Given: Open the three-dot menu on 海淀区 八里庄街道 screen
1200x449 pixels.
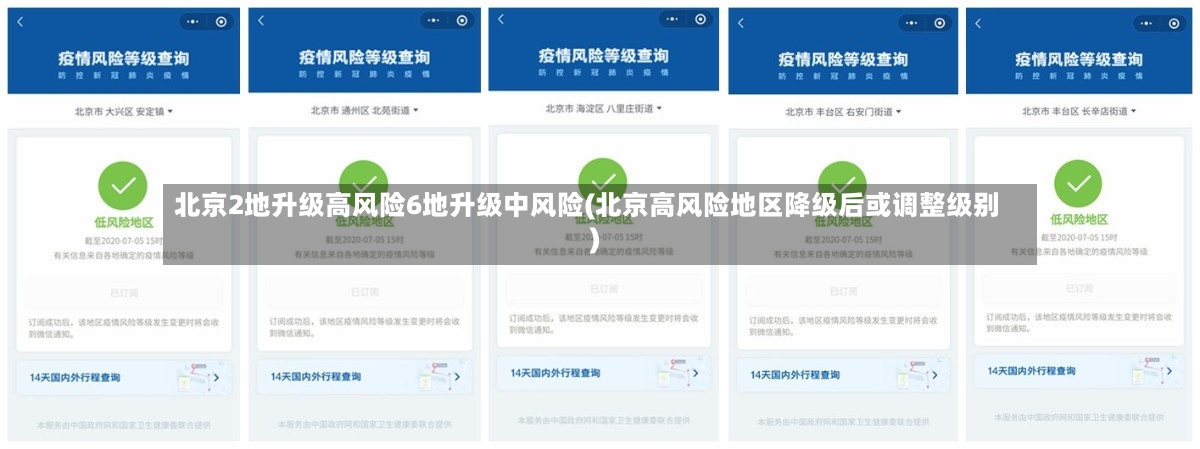Looking at the screenshot, I should pos(673,20).
